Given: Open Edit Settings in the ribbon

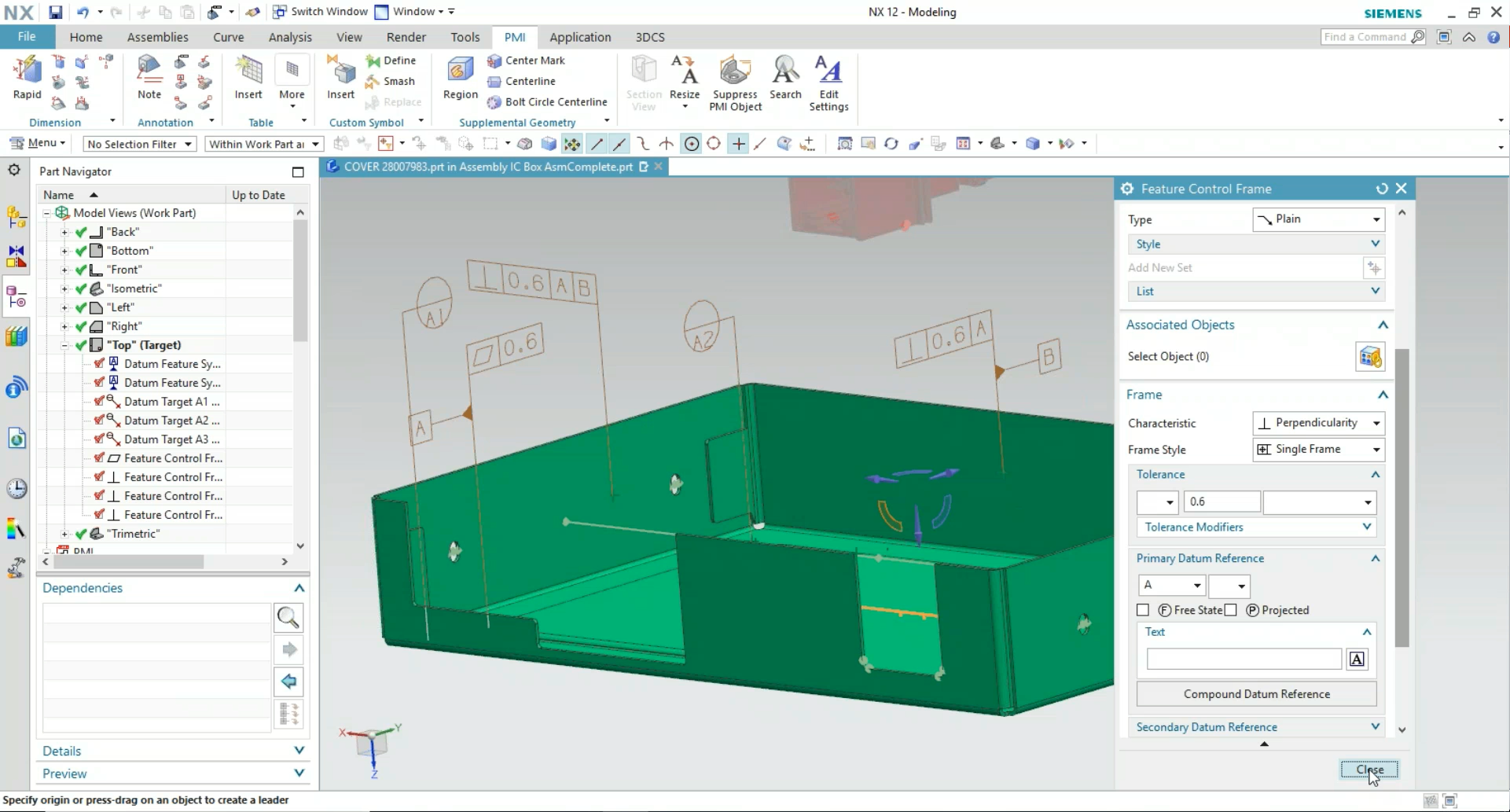Looking at the screenshot, I should pyautogui.click(x=828, y=82).
